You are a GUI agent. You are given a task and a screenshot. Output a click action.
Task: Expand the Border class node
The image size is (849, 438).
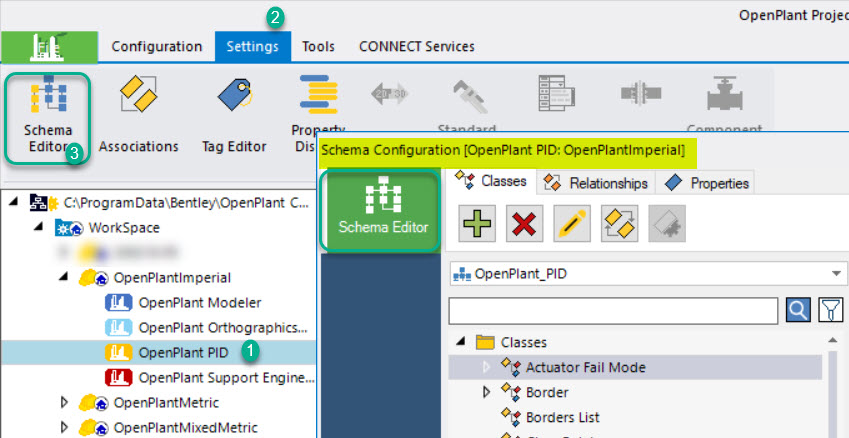point(486,392)
